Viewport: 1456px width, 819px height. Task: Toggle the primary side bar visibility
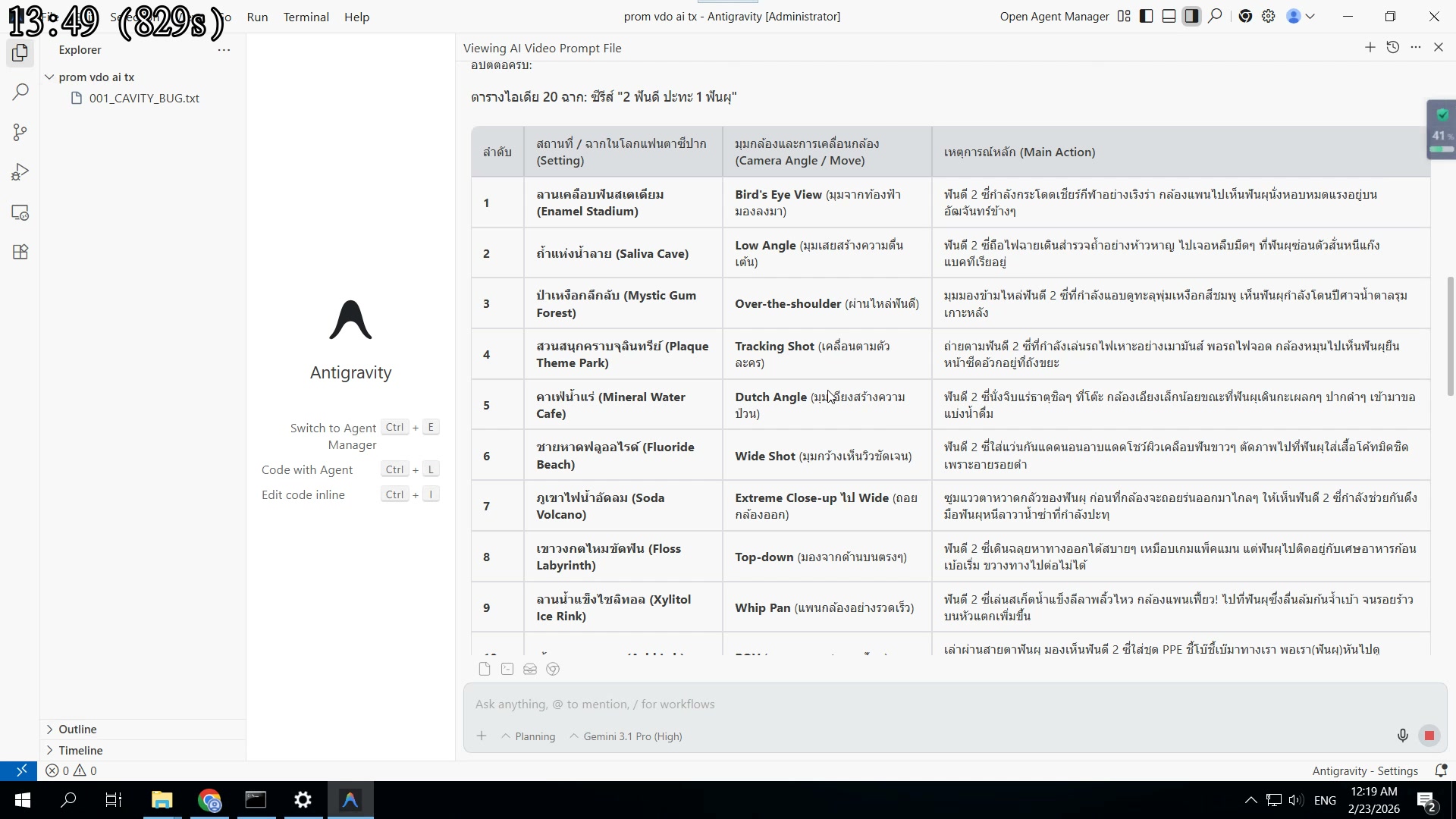point(1147,17)
